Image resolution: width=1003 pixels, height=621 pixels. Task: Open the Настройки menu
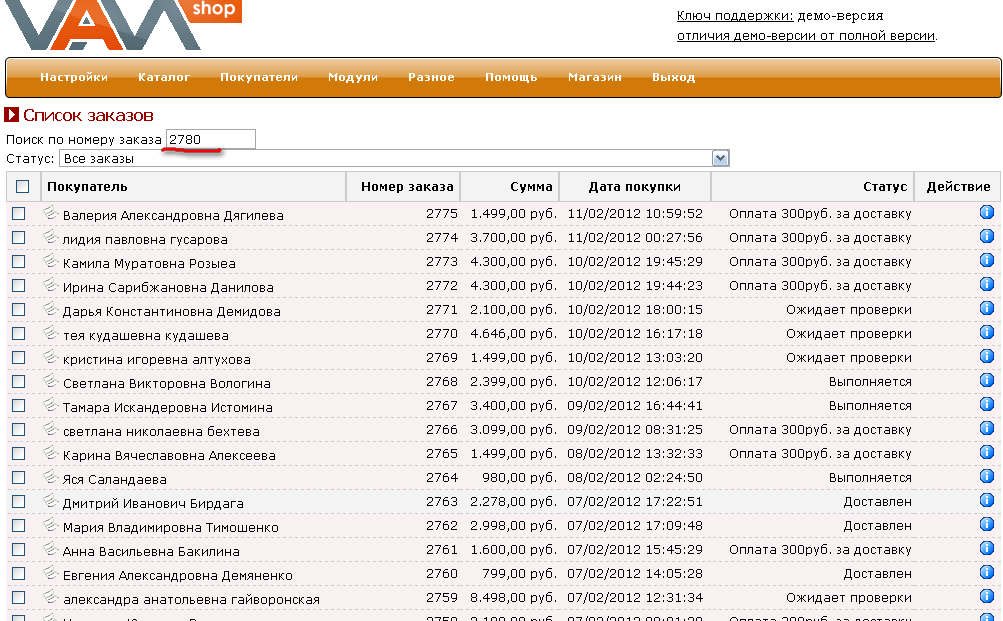coord(74,77)
